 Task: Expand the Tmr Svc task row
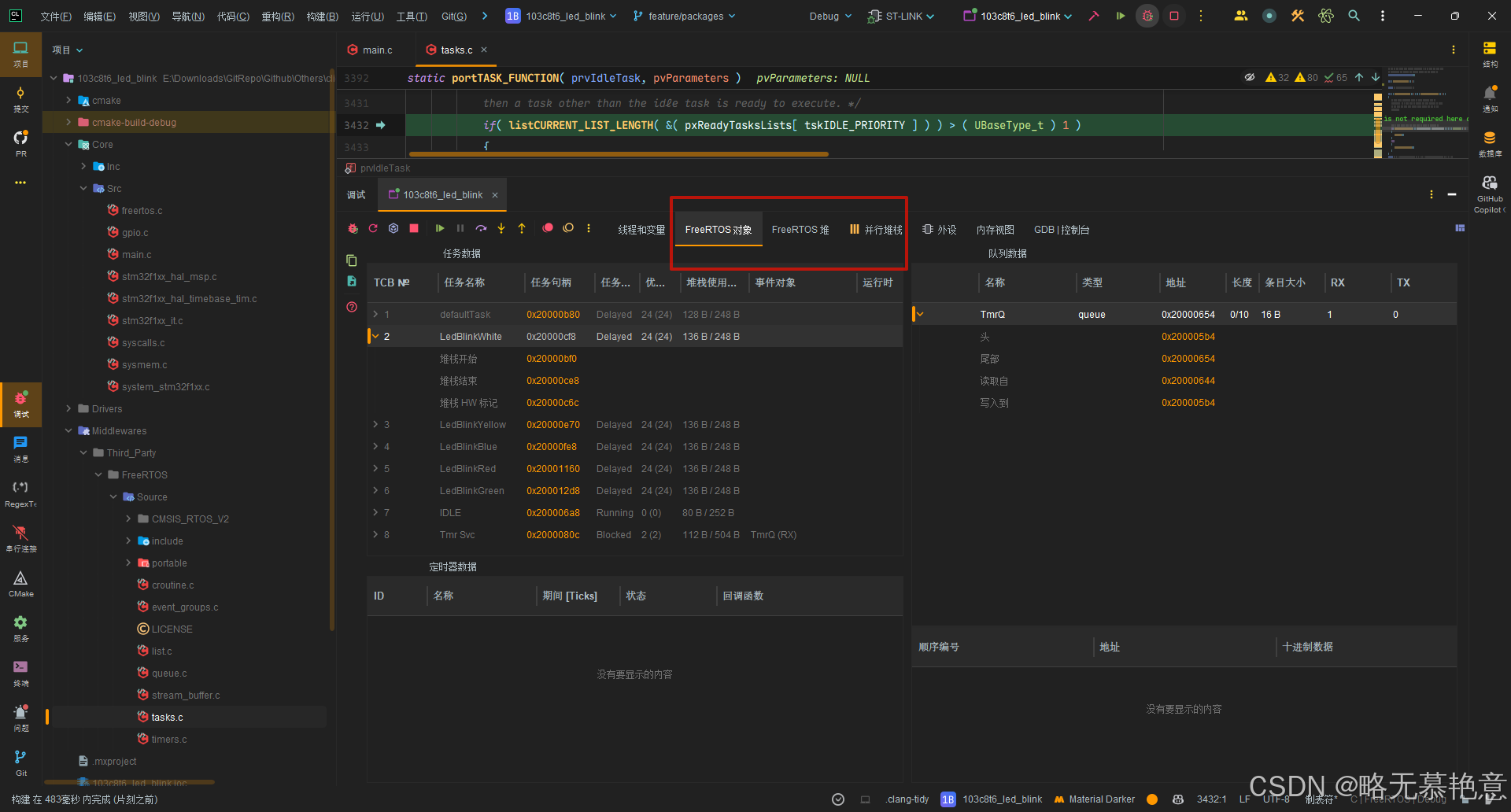pos(375,534)
